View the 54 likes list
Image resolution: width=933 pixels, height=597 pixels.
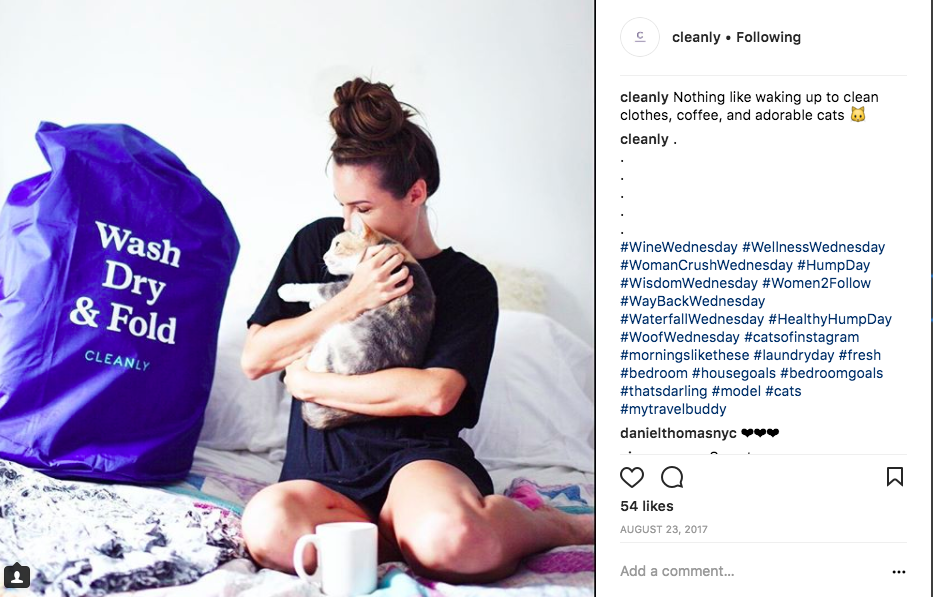646,506
